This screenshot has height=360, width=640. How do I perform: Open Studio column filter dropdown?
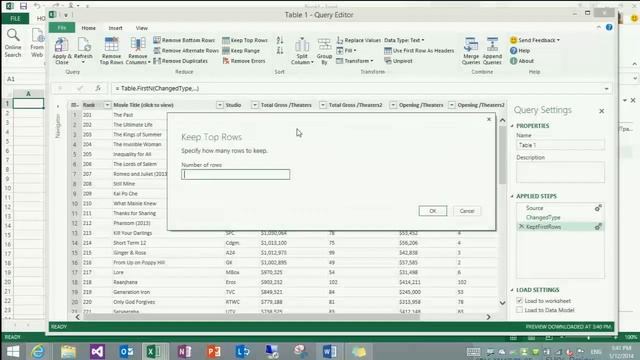click(255, 105)
